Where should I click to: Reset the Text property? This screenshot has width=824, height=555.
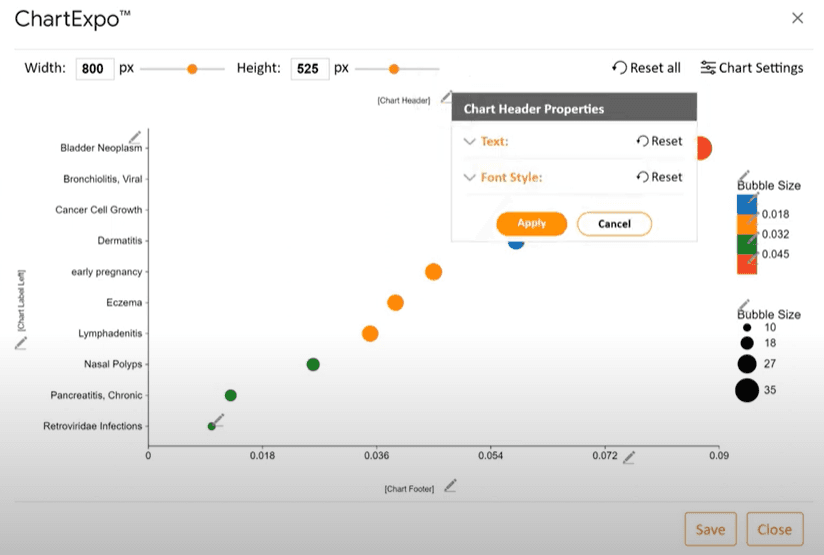coord(659,141)
